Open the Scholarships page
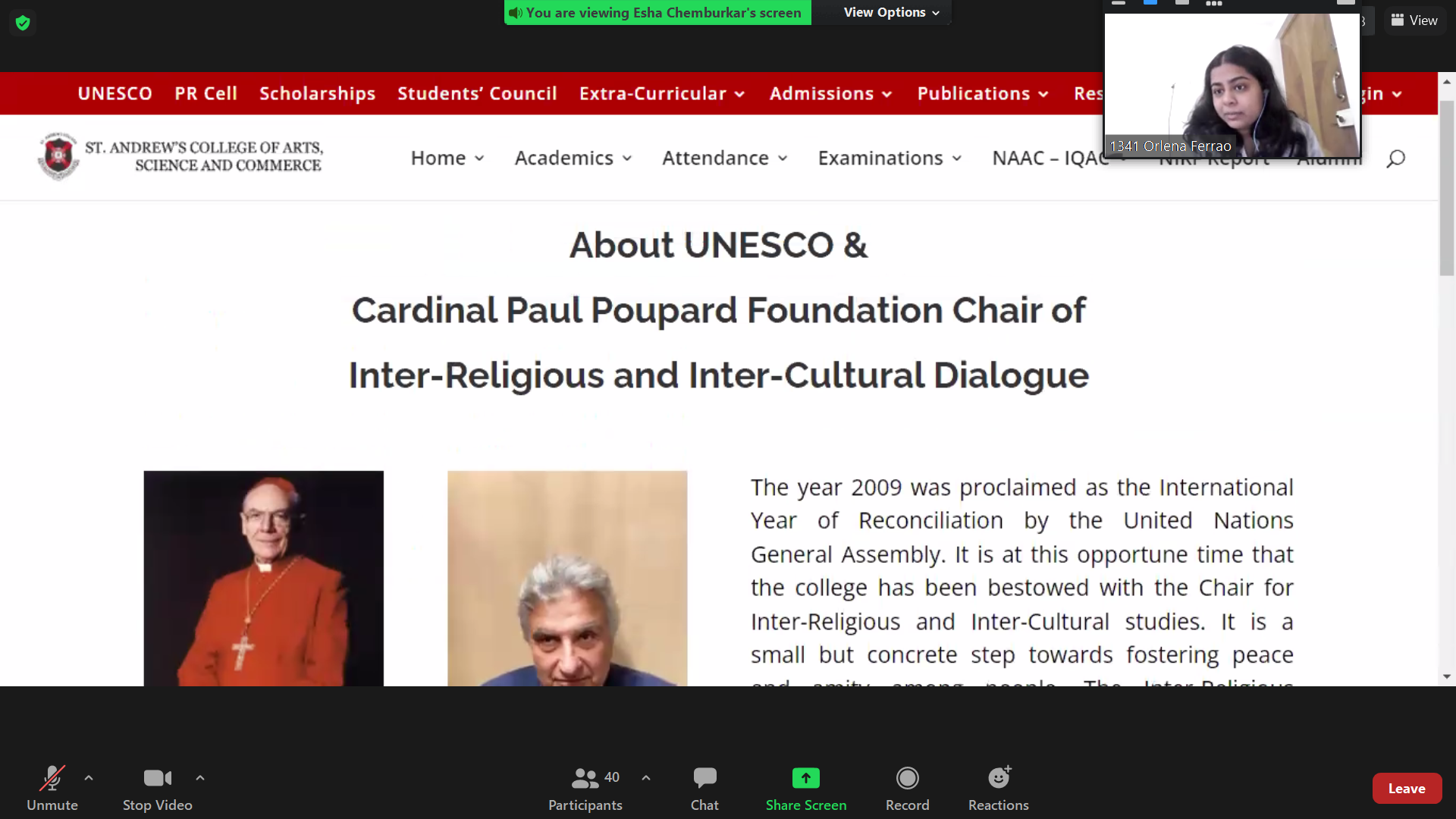This screenshot has width=1456, height=819. click(x=317, y=93)
